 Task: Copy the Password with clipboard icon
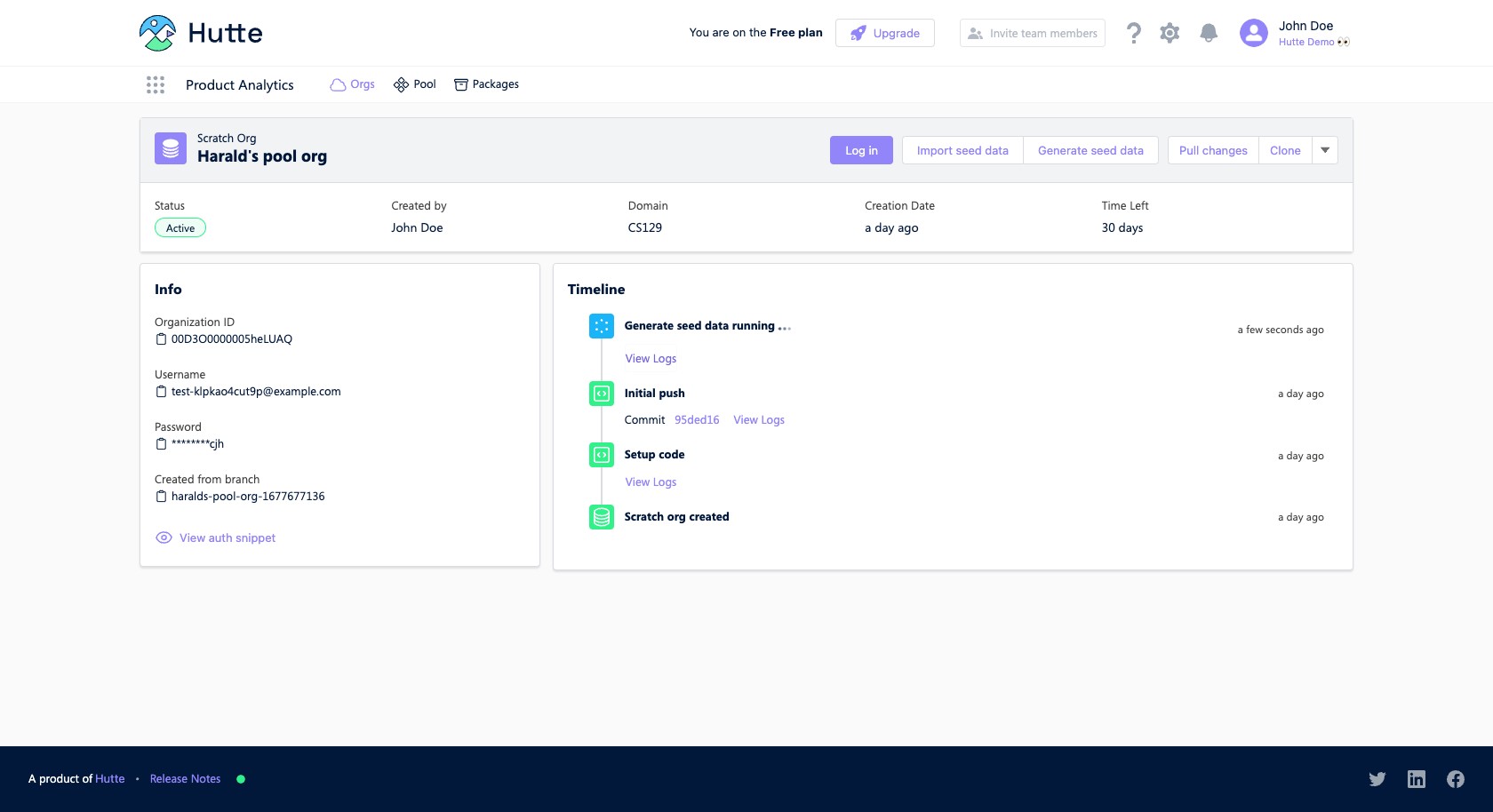(161, 444)
